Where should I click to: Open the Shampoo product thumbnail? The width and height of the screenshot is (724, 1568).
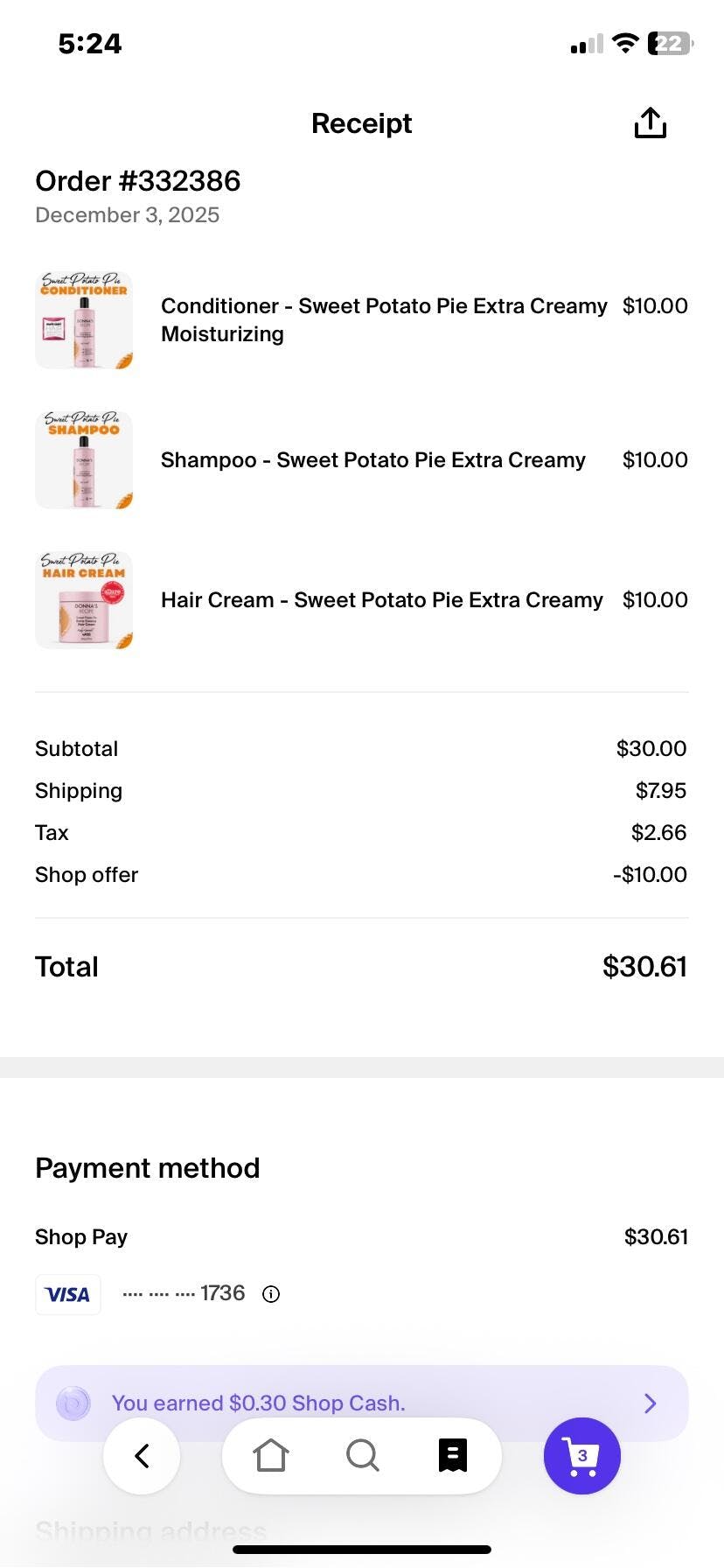click(x=84, y=460)
